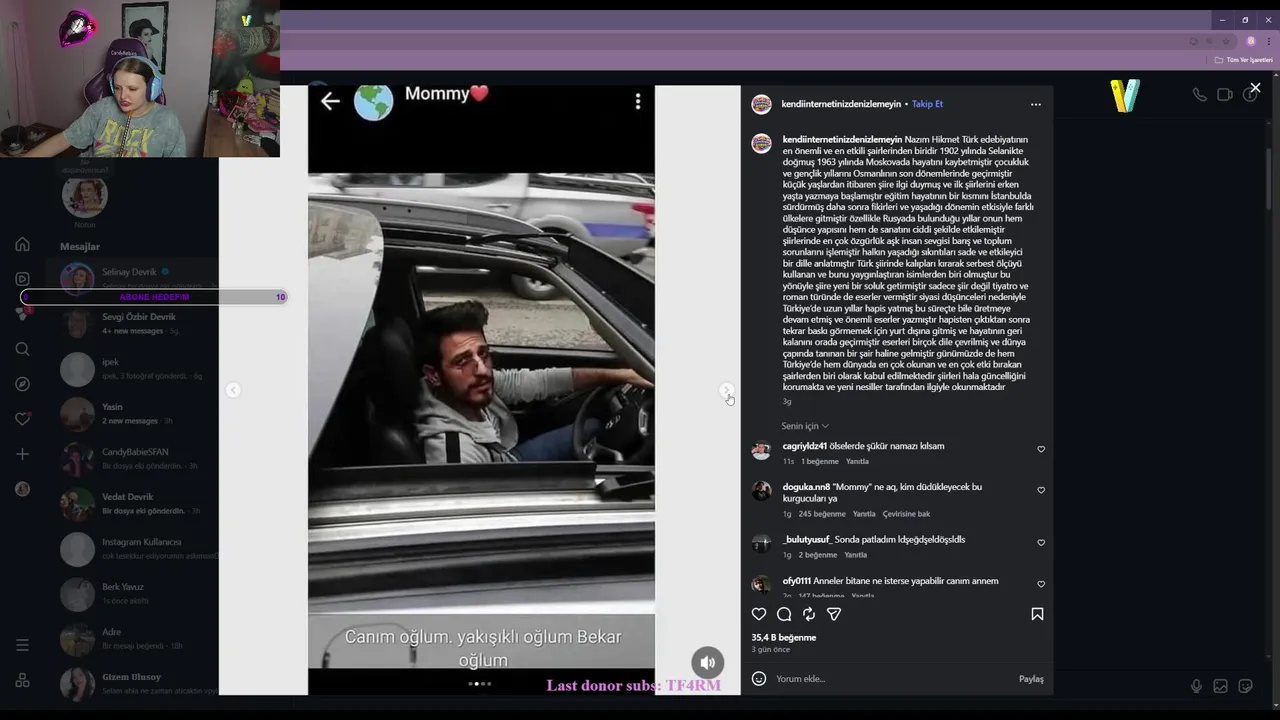Open hamburger More menu in sidebar

click(22, 645)
